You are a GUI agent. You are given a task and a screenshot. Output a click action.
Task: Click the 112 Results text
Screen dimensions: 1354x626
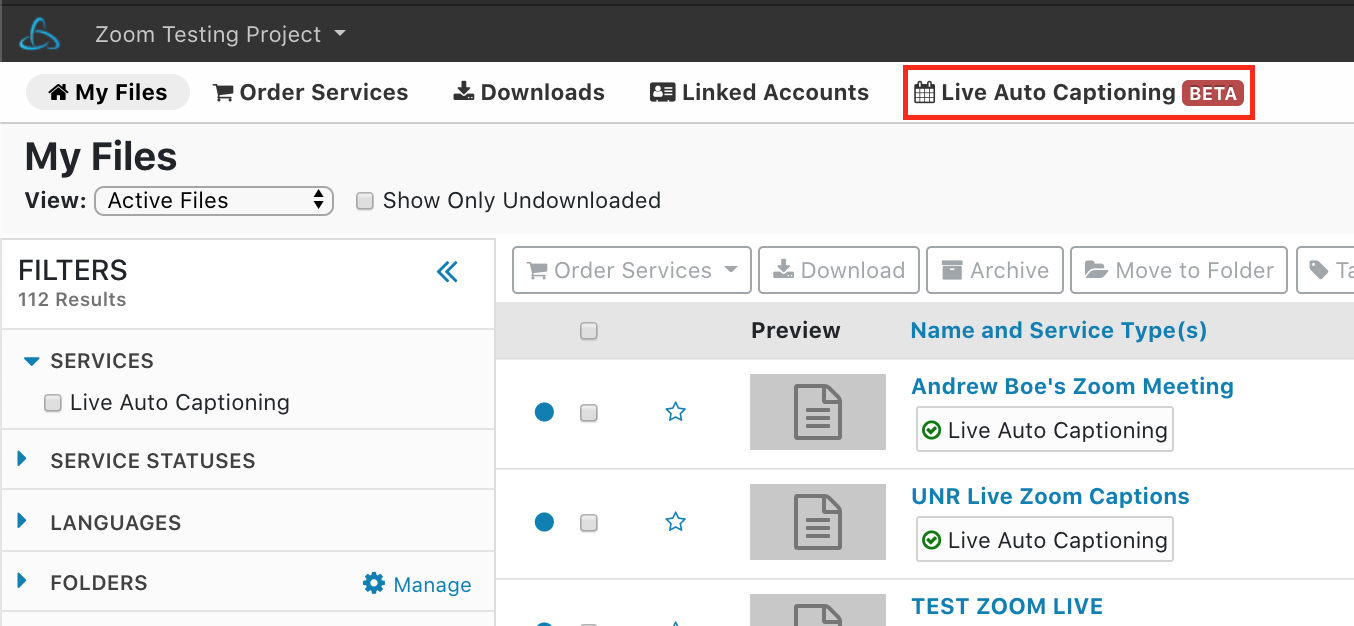[72, 299]
